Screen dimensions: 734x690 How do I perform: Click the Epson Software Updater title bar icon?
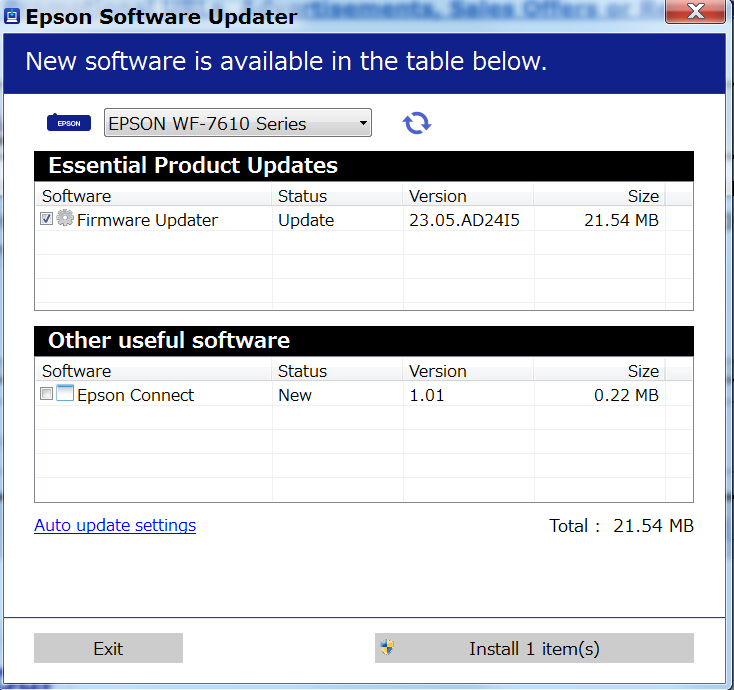coord(12,16)
